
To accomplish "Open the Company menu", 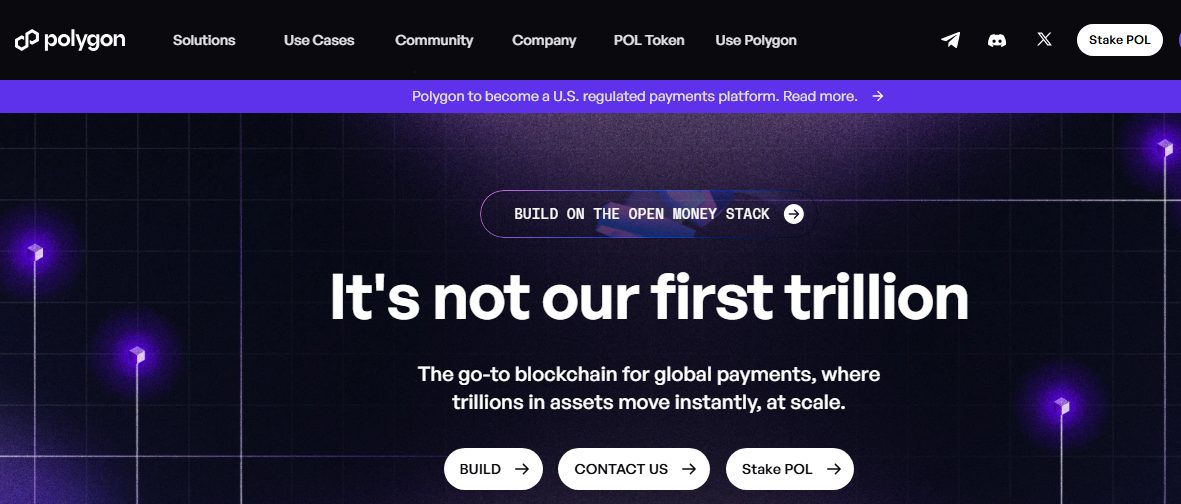I will pos(544,40).
